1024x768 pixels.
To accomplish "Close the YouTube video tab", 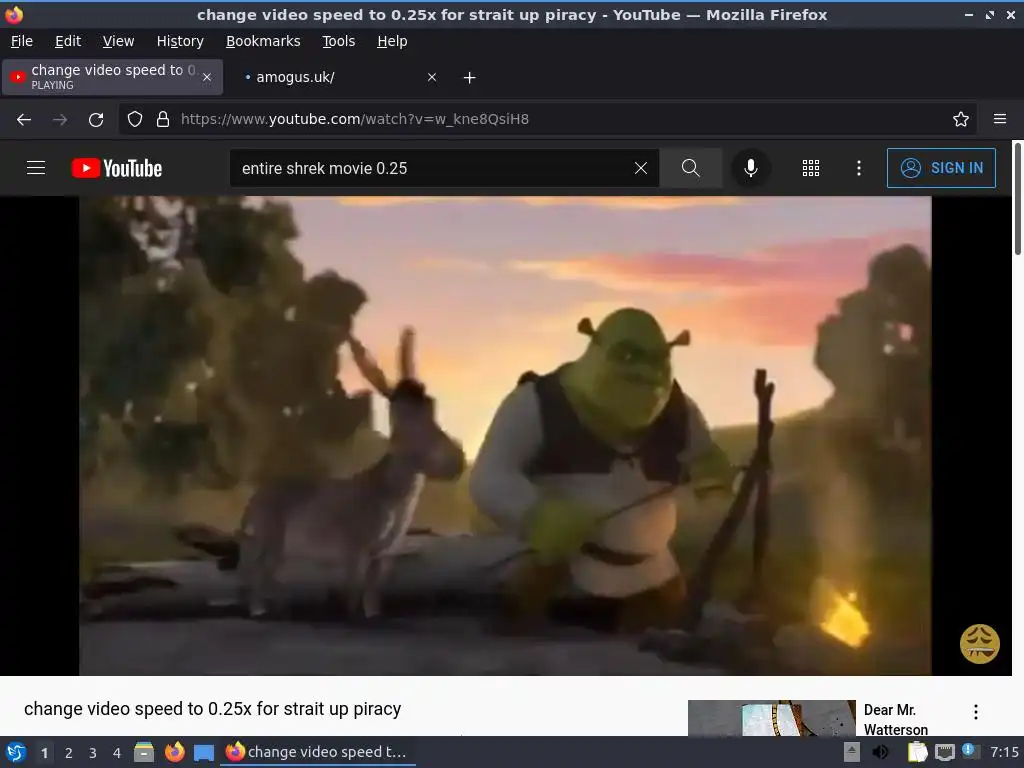I will click(x=207, y=77).
